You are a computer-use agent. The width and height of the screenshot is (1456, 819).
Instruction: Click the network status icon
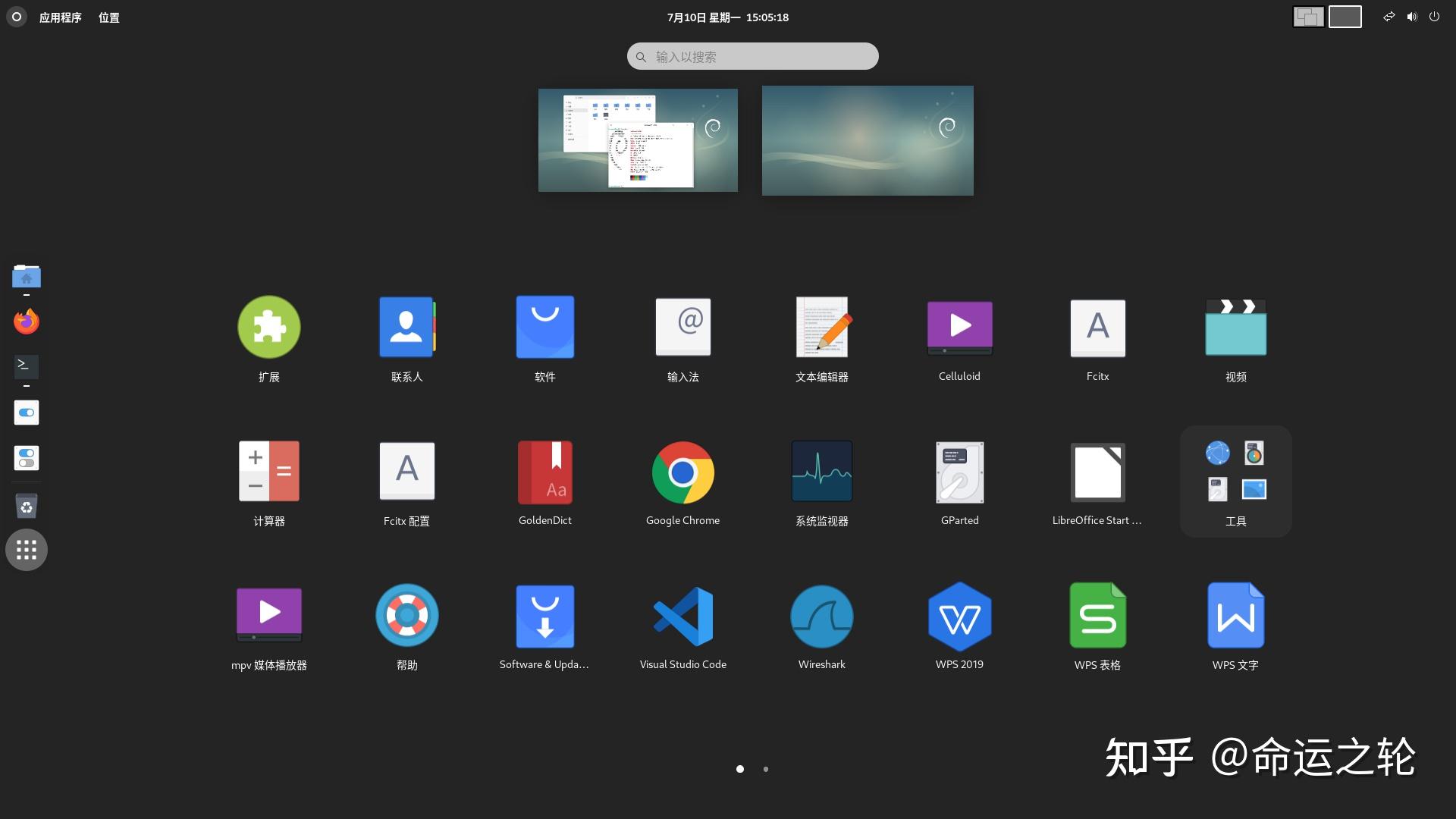(1389, 17)
